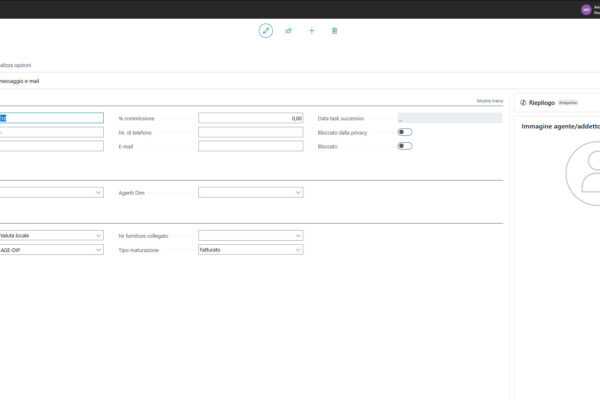Click the Nr. di telefono field
Image resolution: width=600 pixels, height=400 pixels.
tap(250, 132)
